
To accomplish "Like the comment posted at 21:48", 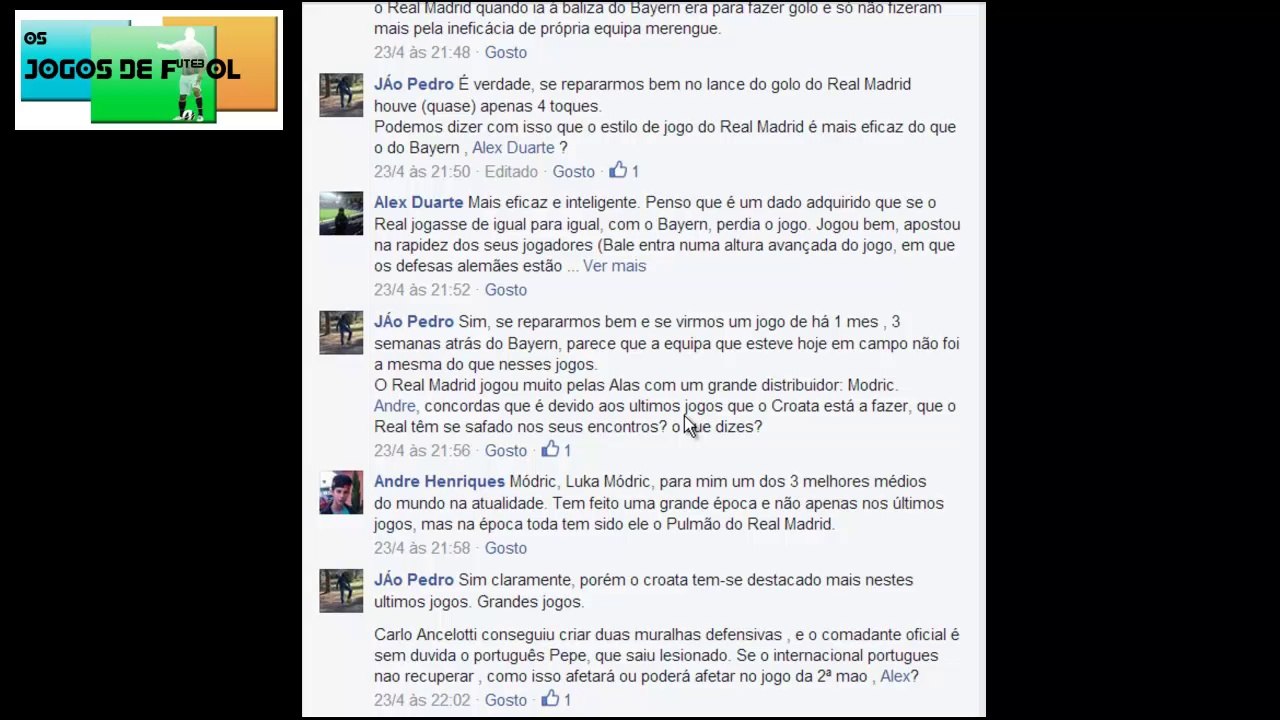I will 506,52.
